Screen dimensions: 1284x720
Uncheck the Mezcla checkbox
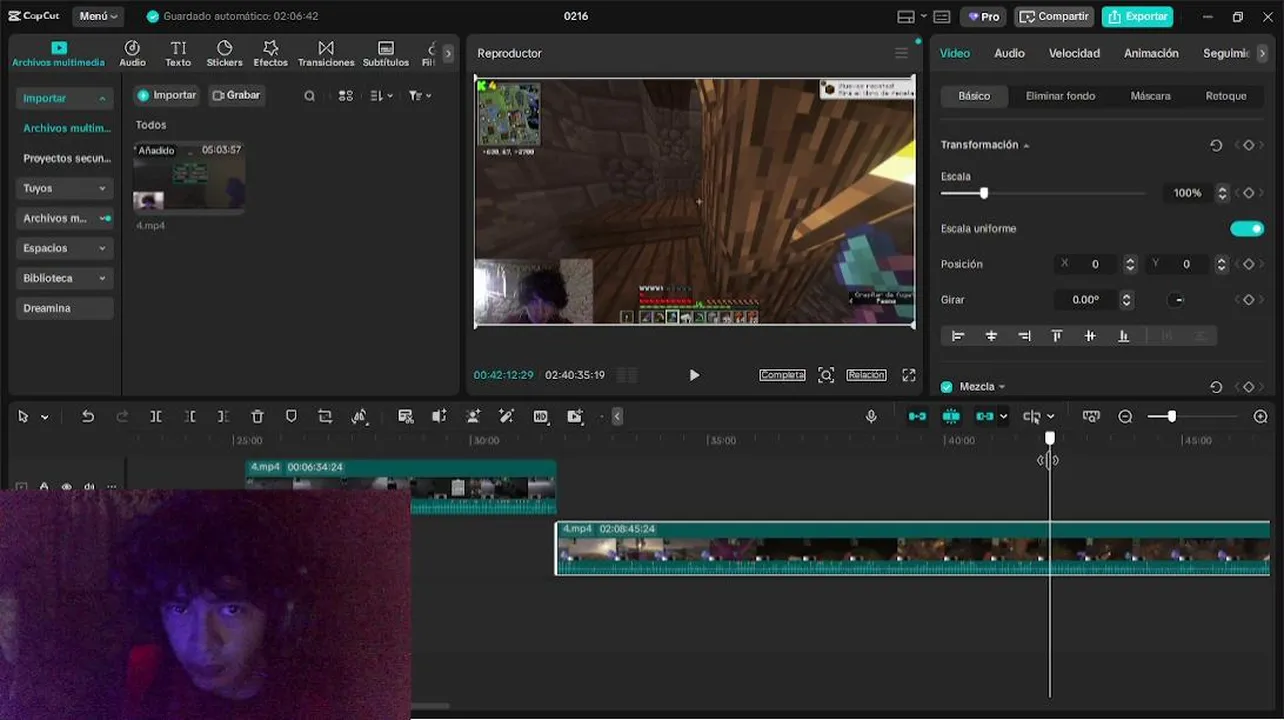tap(947, 387)
